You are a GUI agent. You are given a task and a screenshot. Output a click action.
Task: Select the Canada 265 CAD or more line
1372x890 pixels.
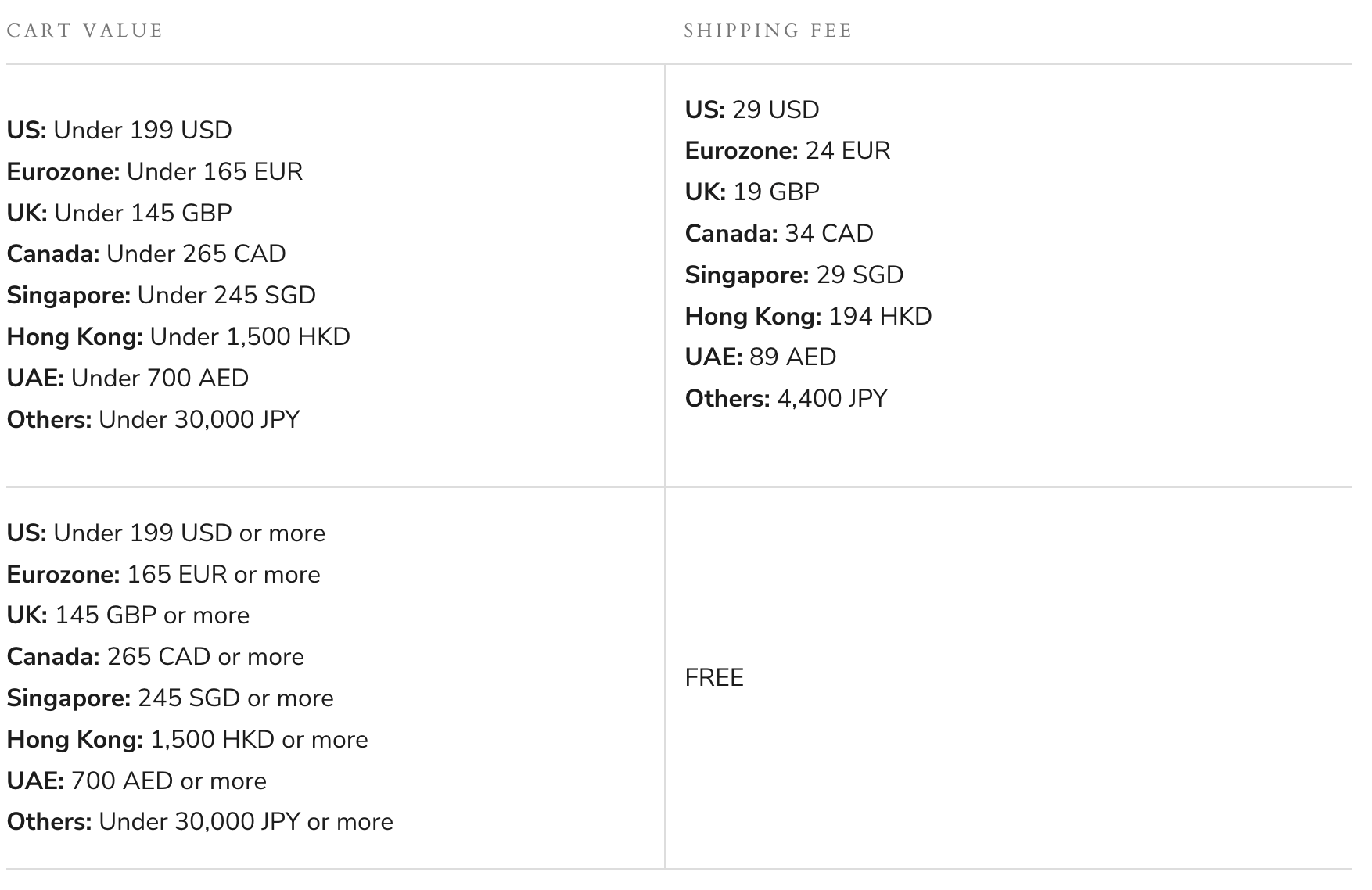coord(155,656)
